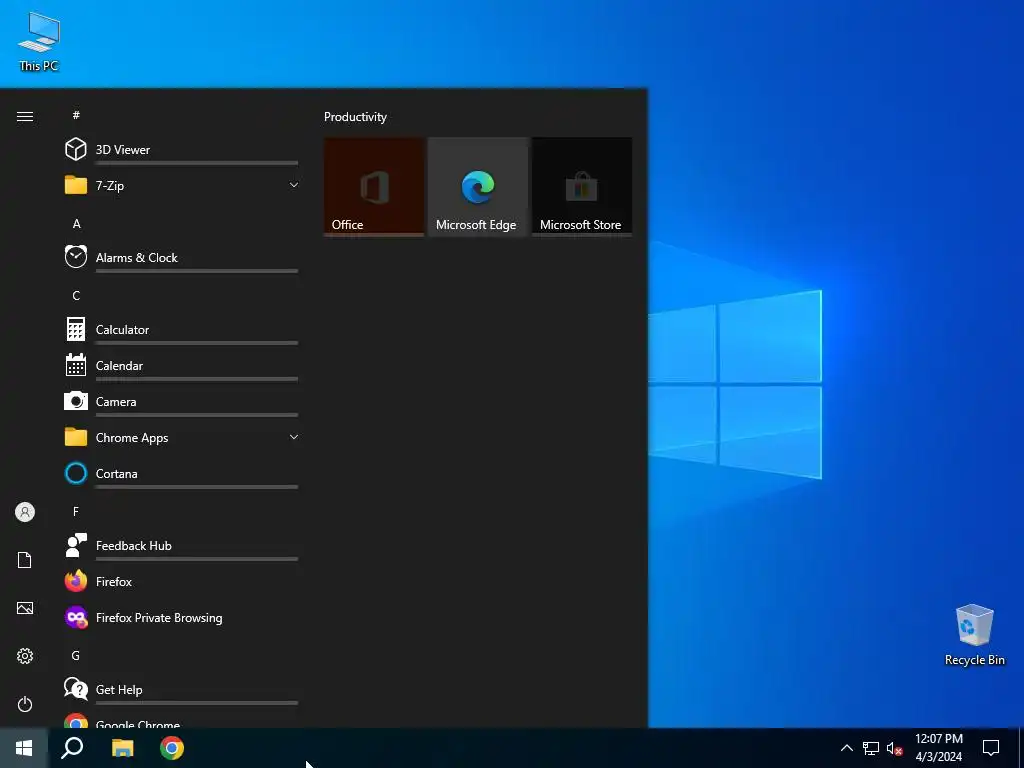Open File Explorer from the taskbar
Image resolution: width=1024 pixels, height=768 pixels.
pos(122,748)
